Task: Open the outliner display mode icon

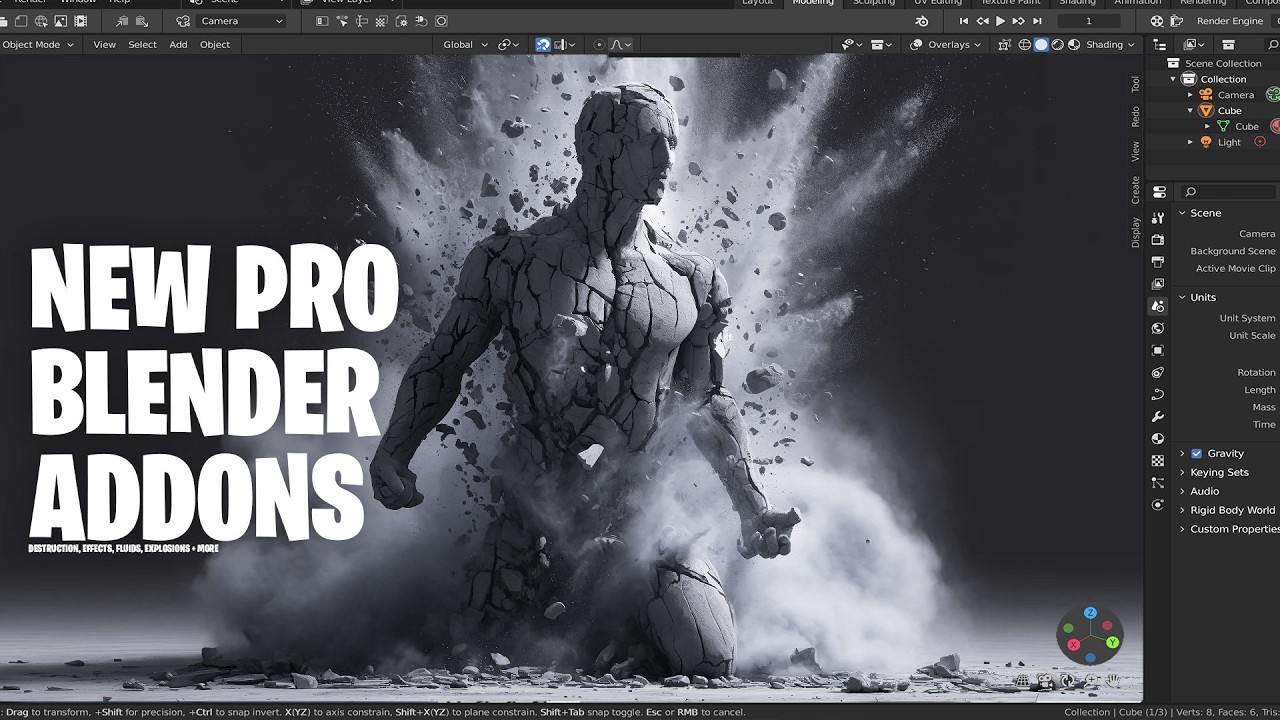Action: coord(1191,44)
